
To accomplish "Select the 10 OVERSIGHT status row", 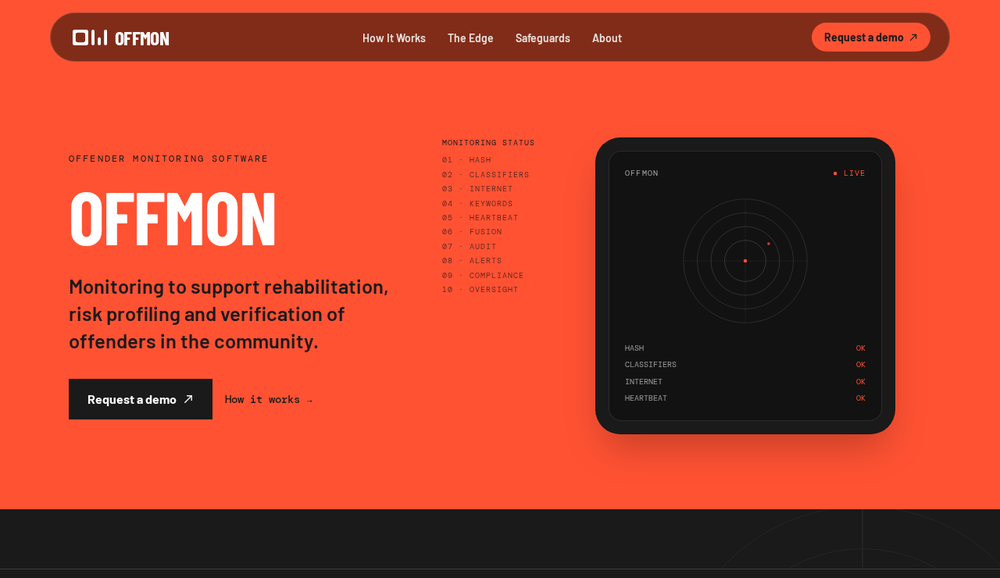I will [480, 289].
